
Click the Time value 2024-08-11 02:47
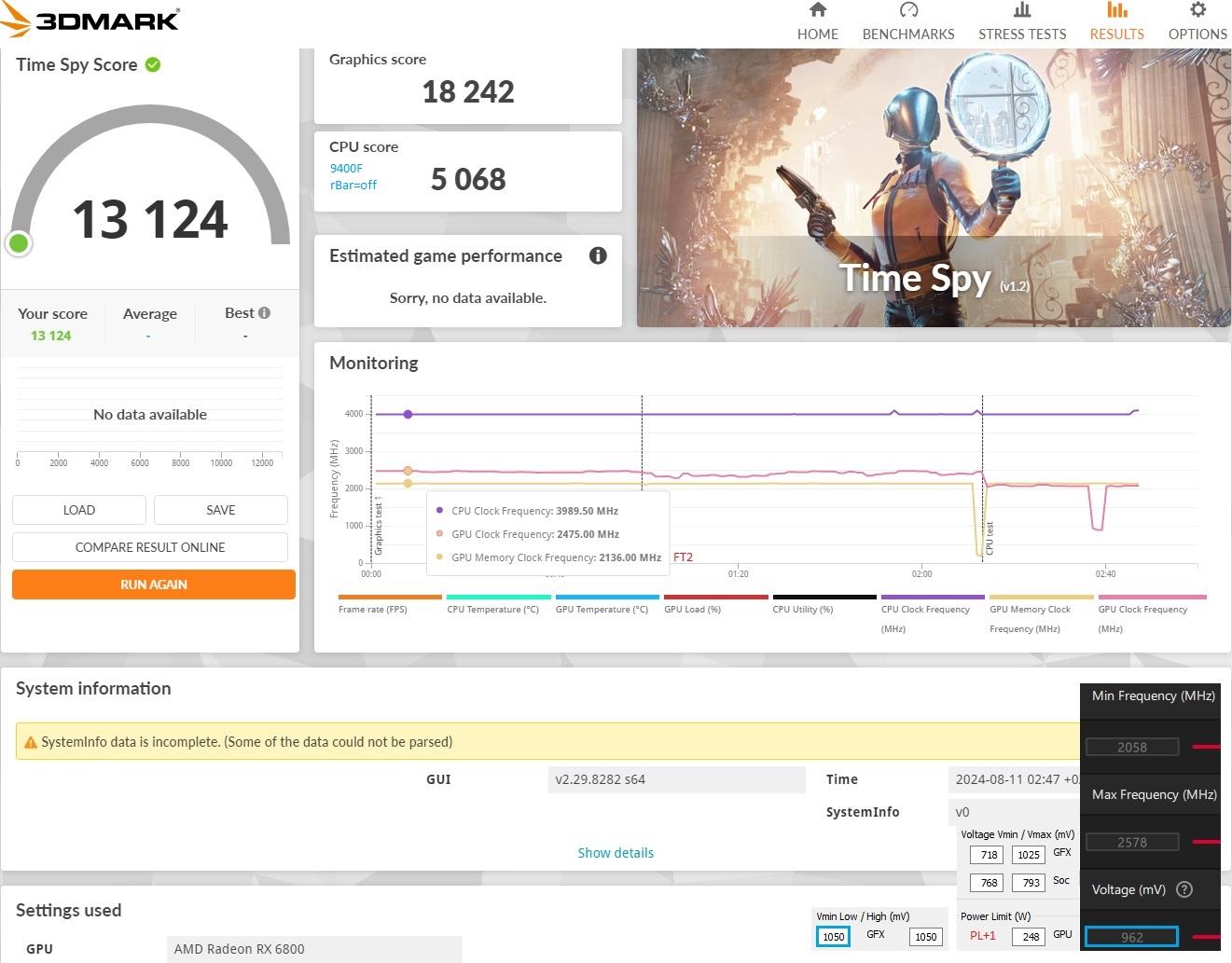pos(1014,779)
